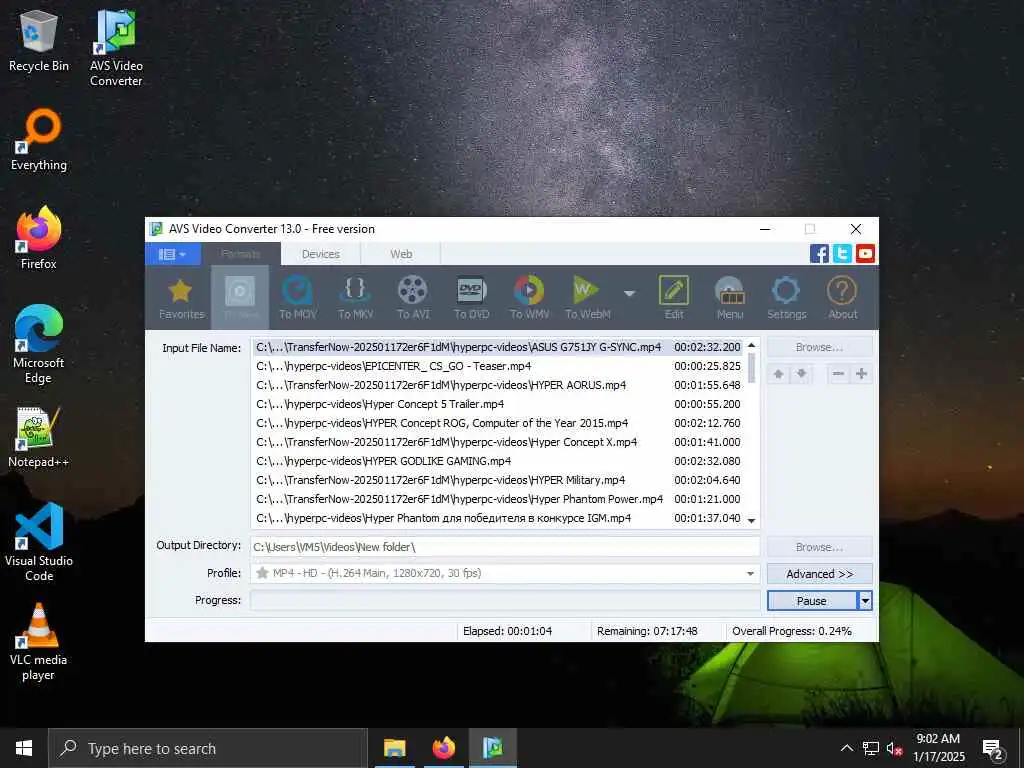Select the HYPER Military.mp4 row
This screenshot has height=768, width=1024.
[498, 480]
